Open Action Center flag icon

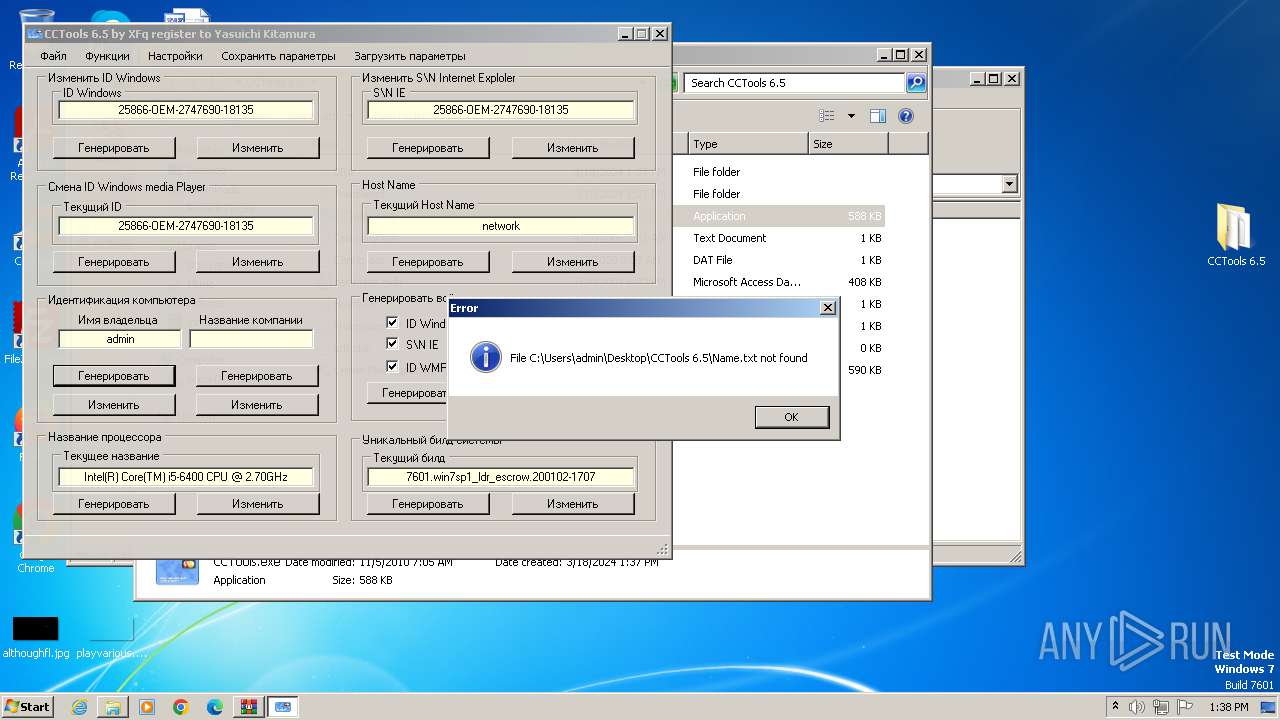pos(1184,707)
